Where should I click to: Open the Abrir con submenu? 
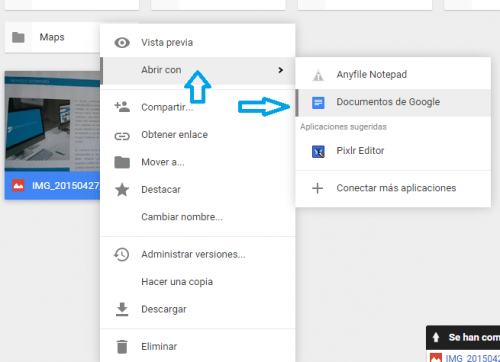pyautogui.click(x=198, y=70)
